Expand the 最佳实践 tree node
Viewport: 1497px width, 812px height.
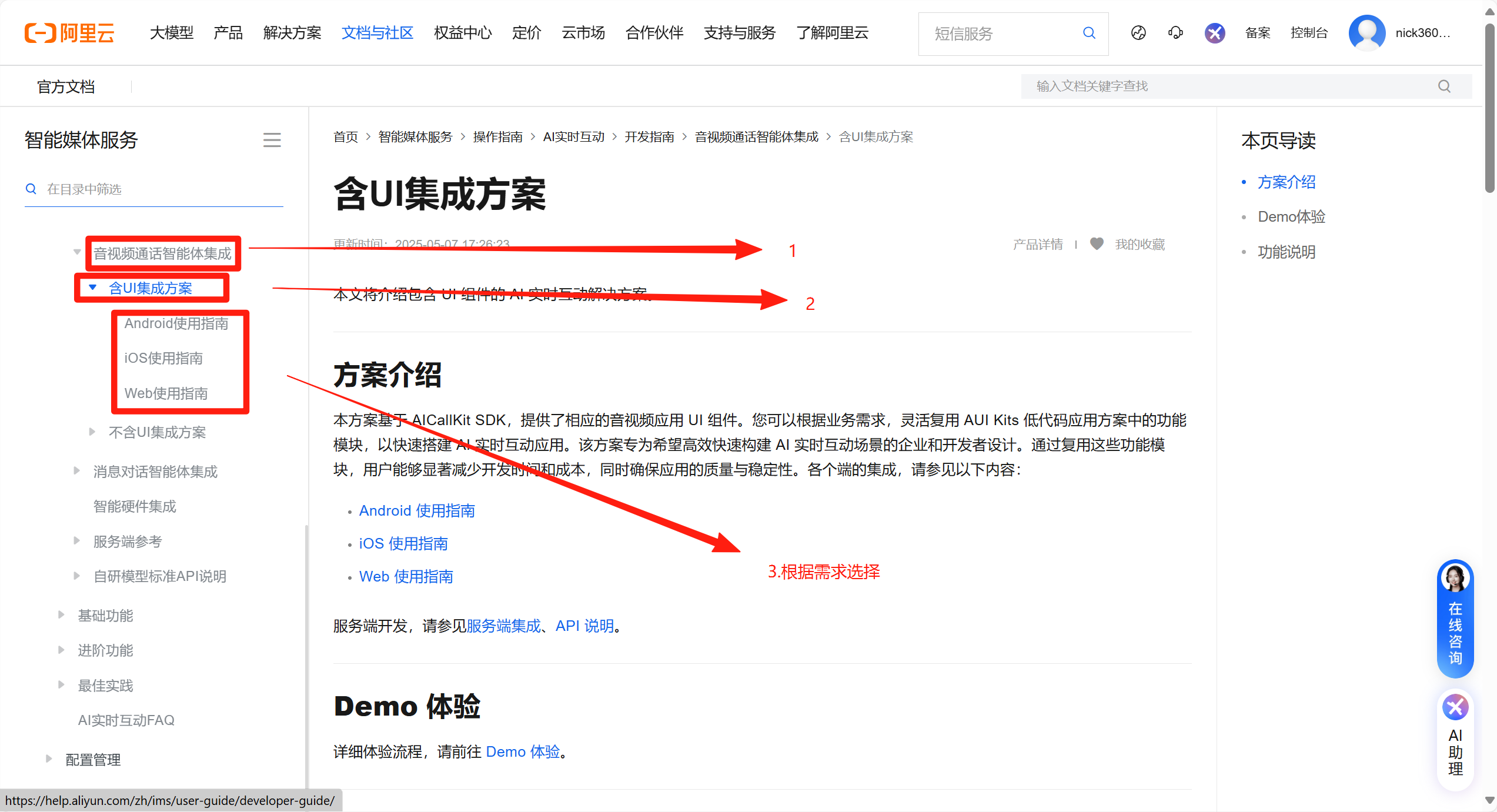point(62,685)
